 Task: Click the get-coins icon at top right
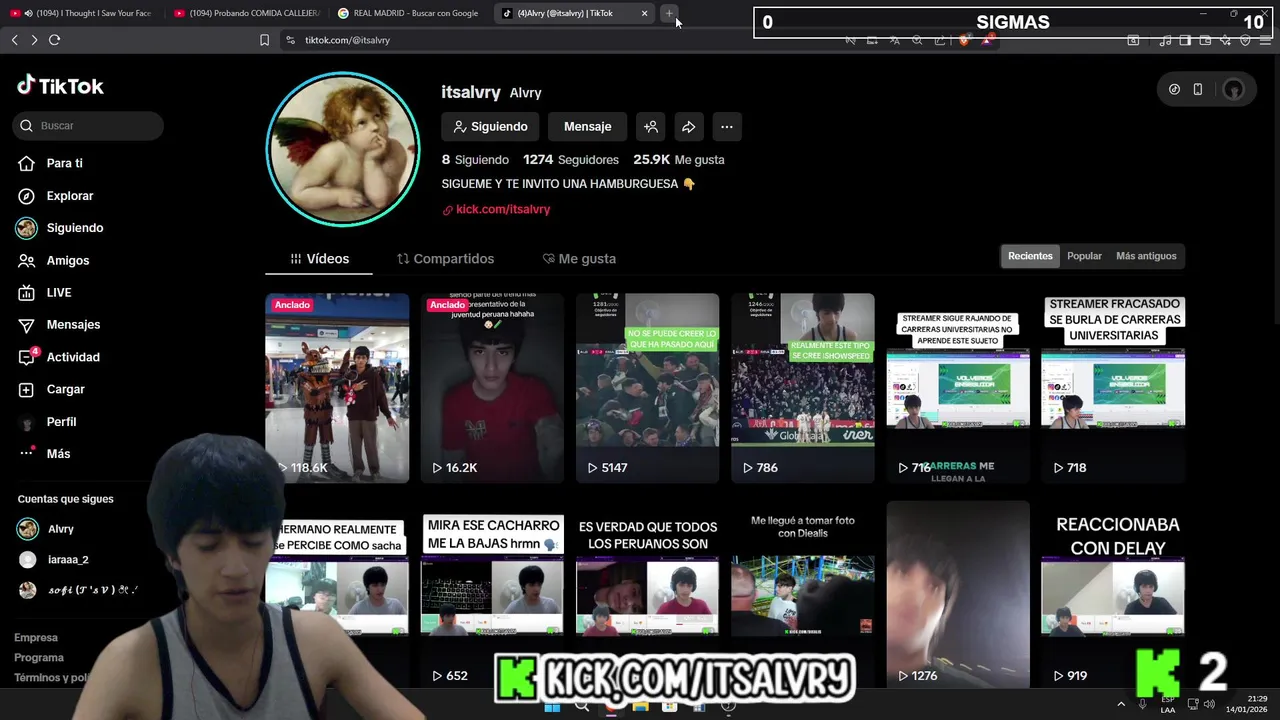[1175, 89]
